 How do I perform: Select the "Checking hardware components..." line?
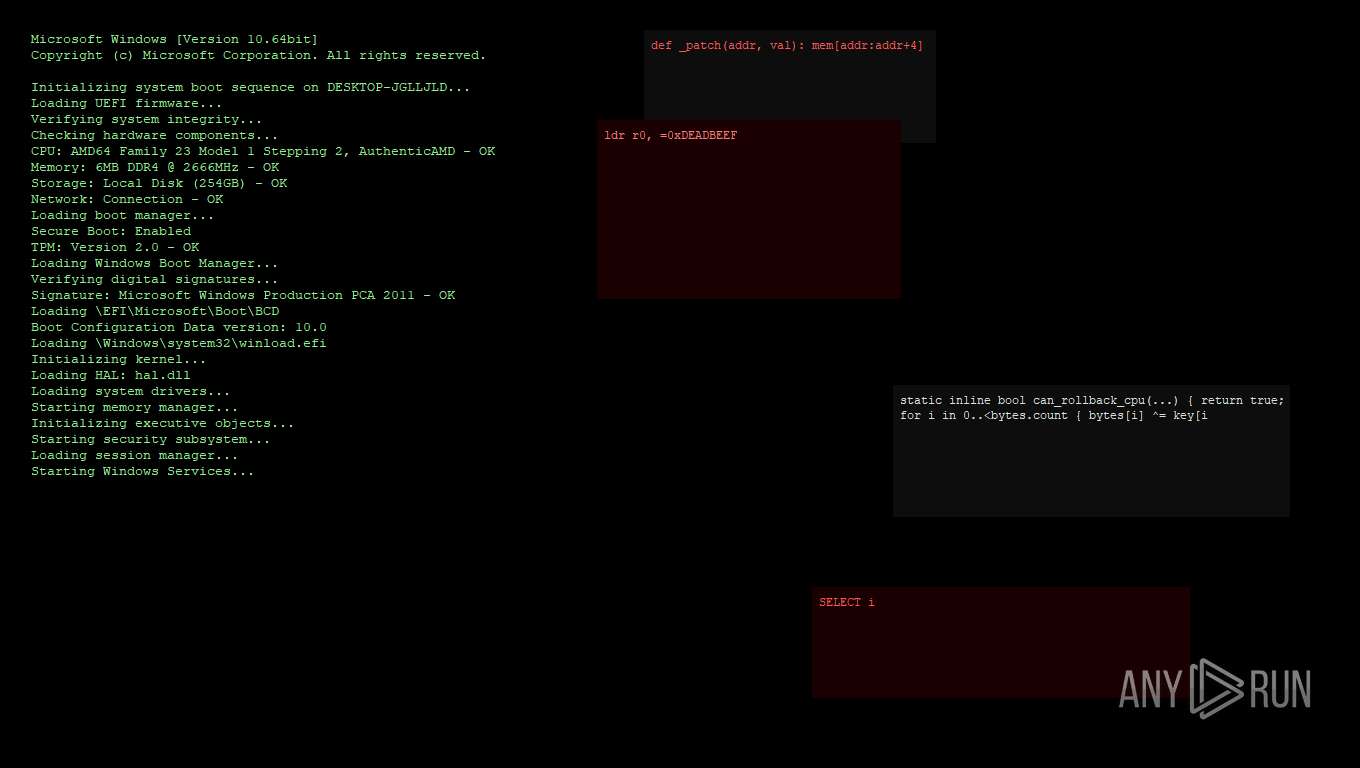[x=154, y=136]
